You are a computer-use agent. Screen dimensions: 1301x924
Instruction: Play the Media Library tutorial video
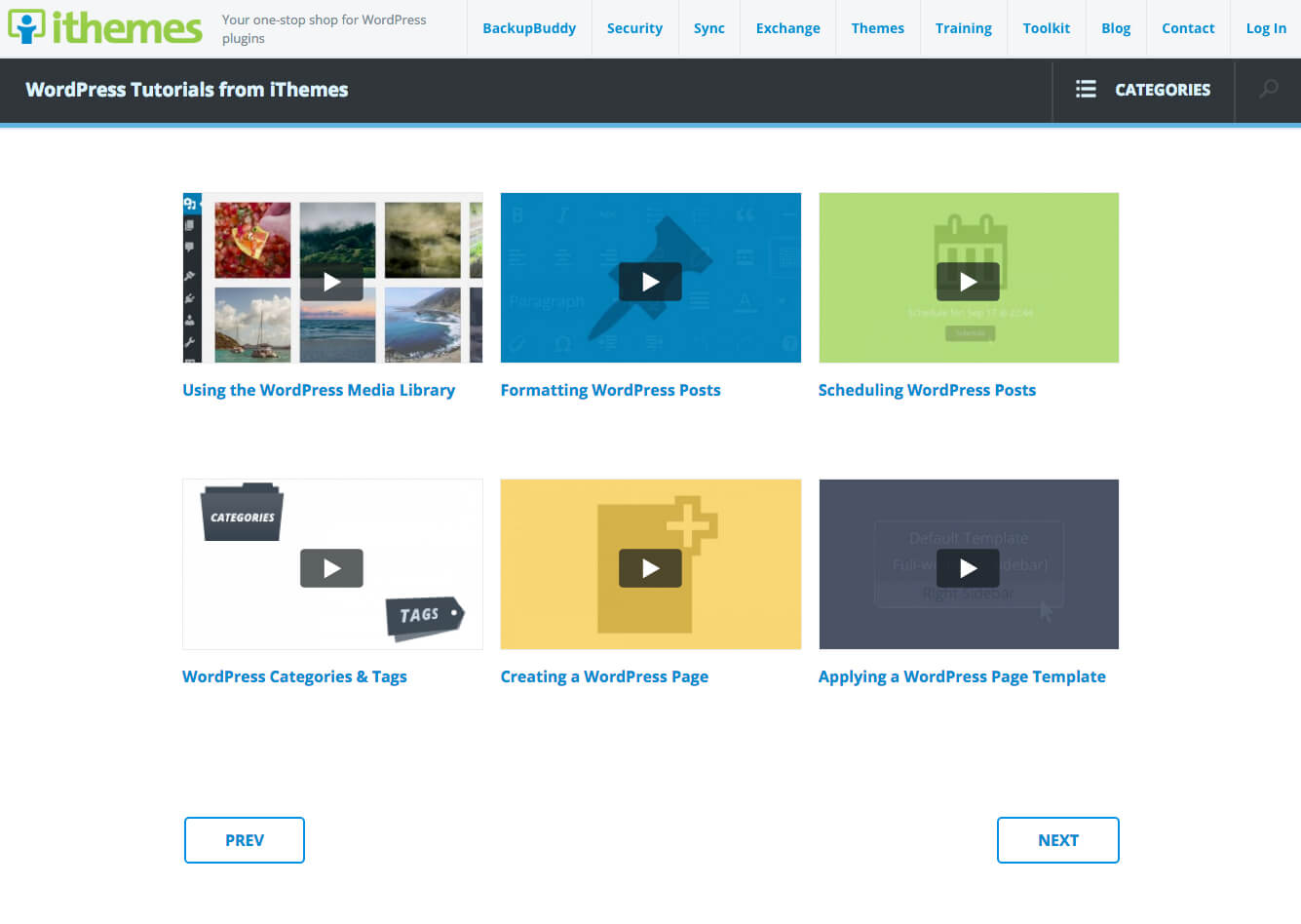coord(331,282)
